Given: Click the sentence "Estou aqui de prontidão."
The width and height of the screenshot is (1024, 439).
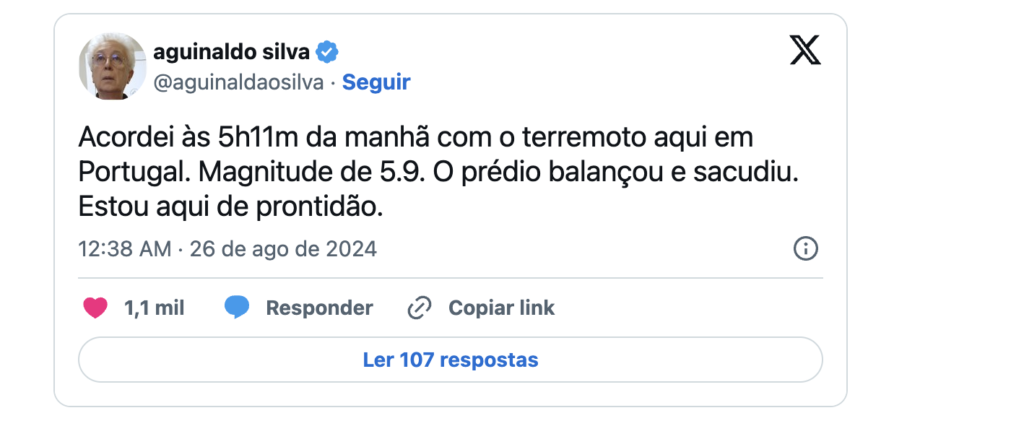Looking at the screenshot, I should click(231, 208).
